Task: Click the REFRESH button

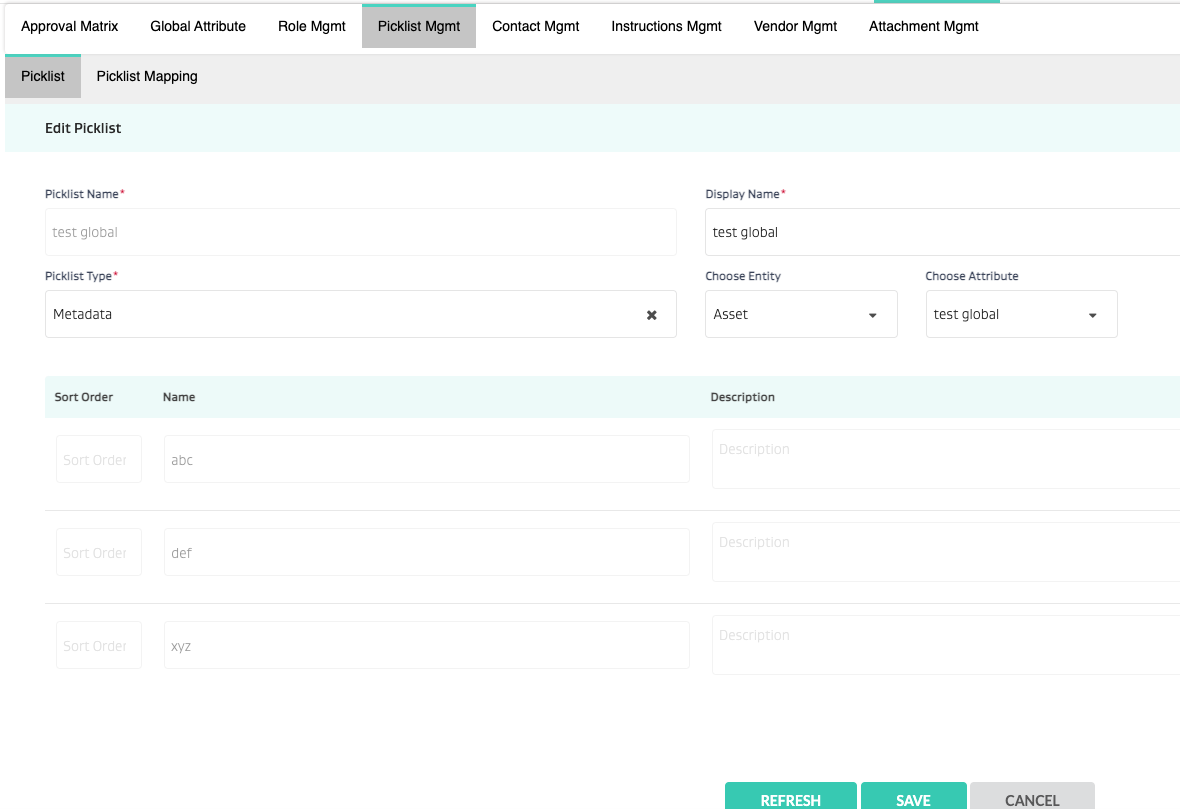Action: (790, 798)
